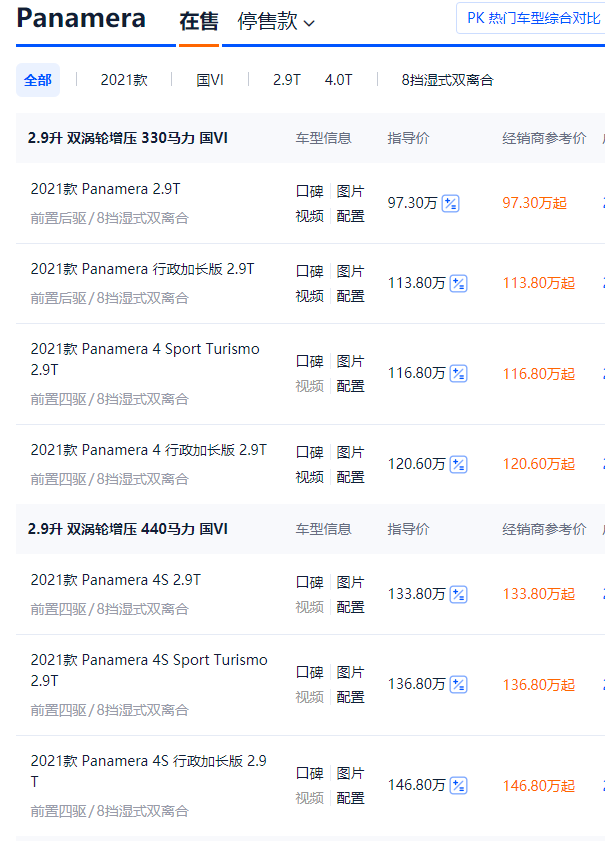Click calculator icon next to 116.80万
Image resolution: width=605 pixels, height=841 pixels.
click(459, 374)
